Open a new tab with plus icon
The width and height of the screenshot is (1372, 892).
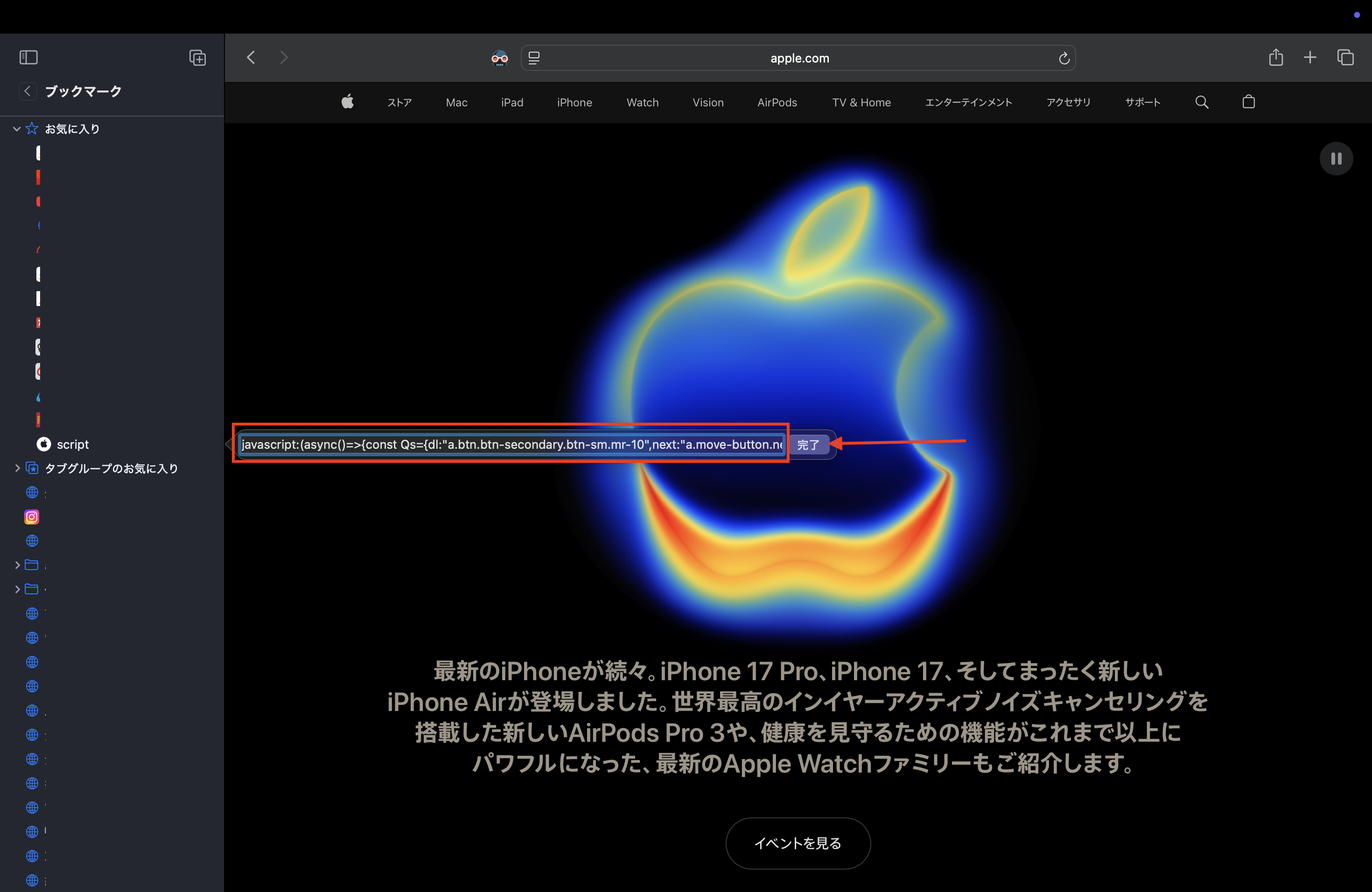point(1310,58)
